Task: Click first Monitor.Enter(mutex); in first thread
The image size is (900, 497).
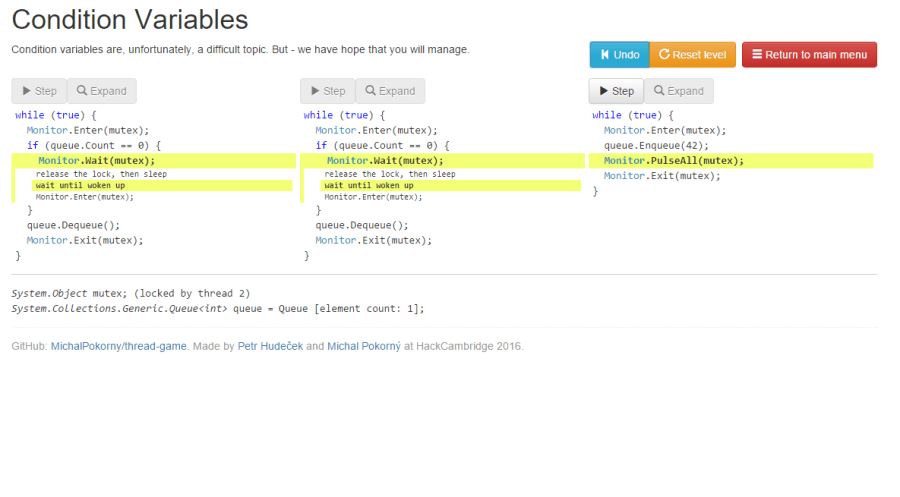Action: pyautogui.click(x=88, y=130)
